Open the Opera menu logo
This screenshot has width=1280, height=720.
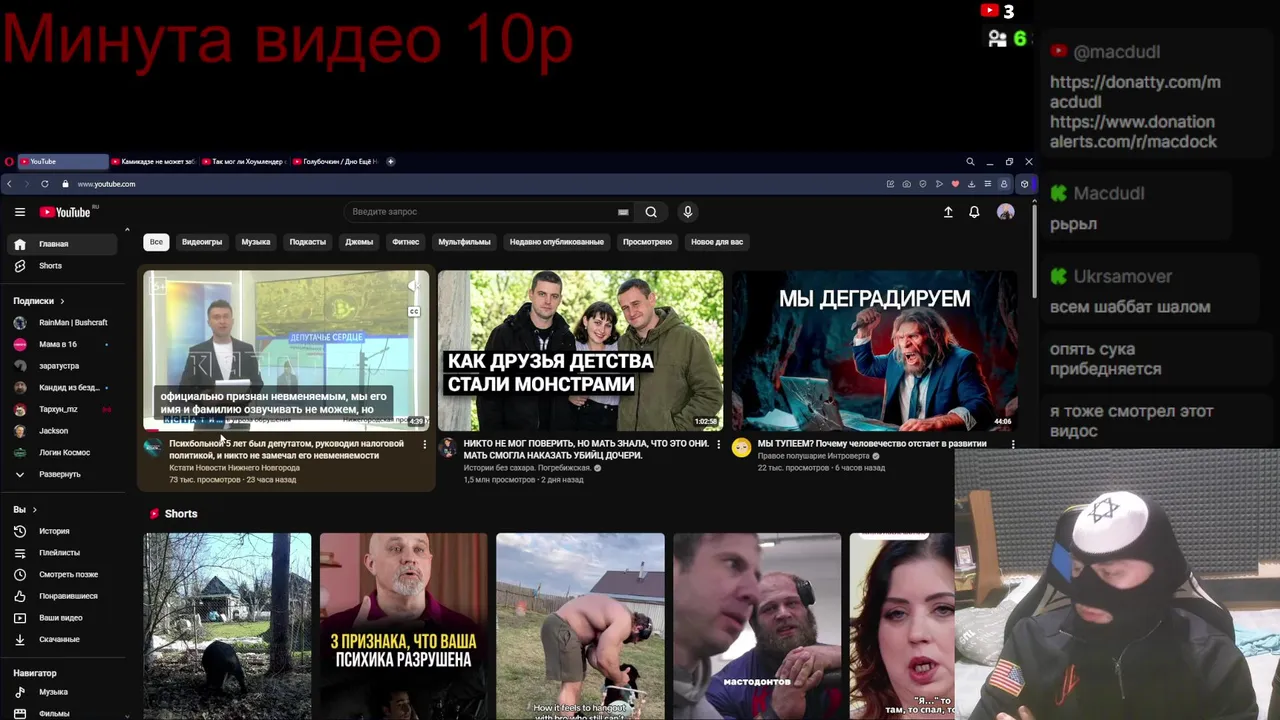9,161
